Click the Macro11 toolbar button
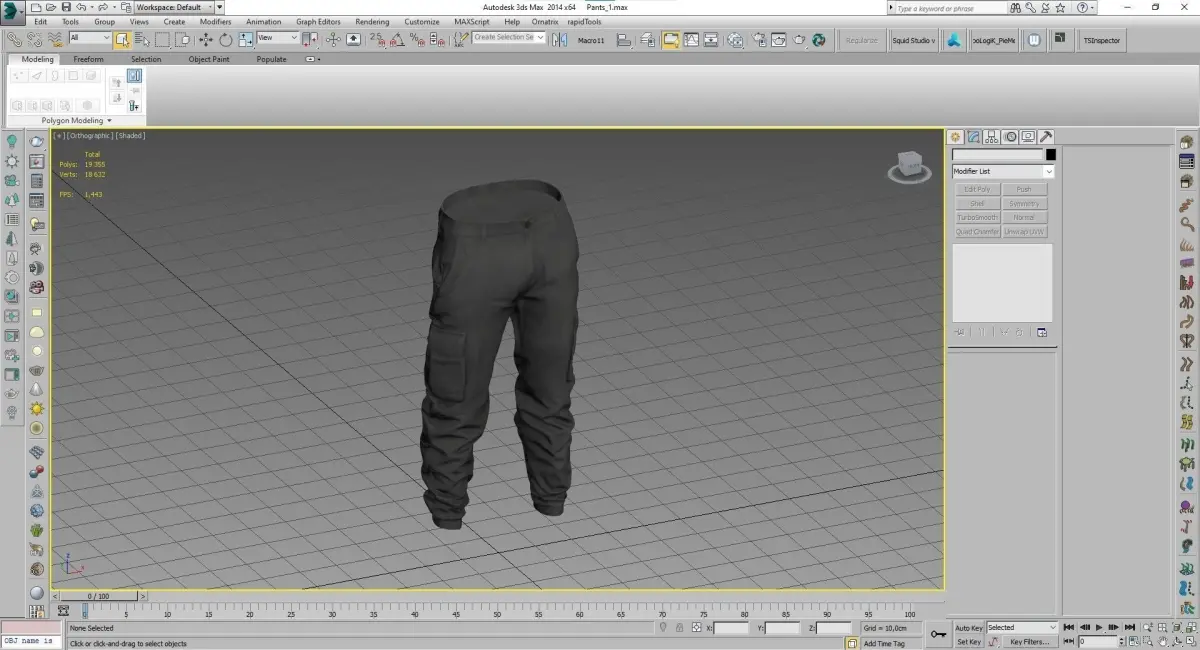Image resolution: width=1200 pixels, height=650 pixels. 591,41
